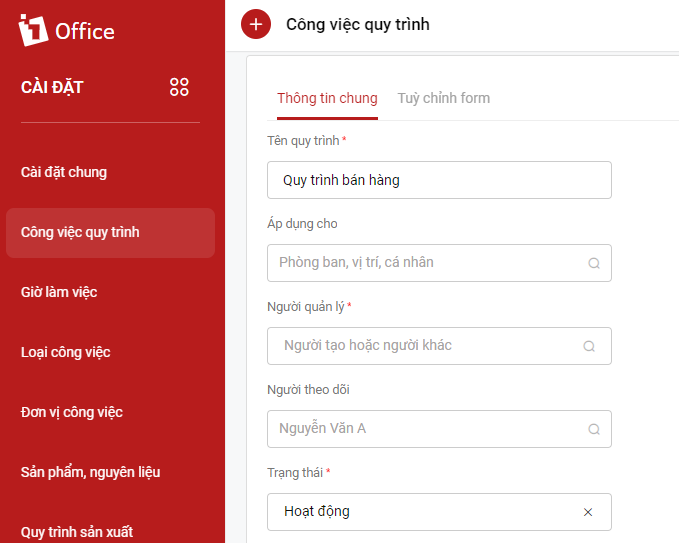The width and height of the screenshot is (679, 543).
Task: Select the Thông tin chung tab
Action: click(327, 98)
